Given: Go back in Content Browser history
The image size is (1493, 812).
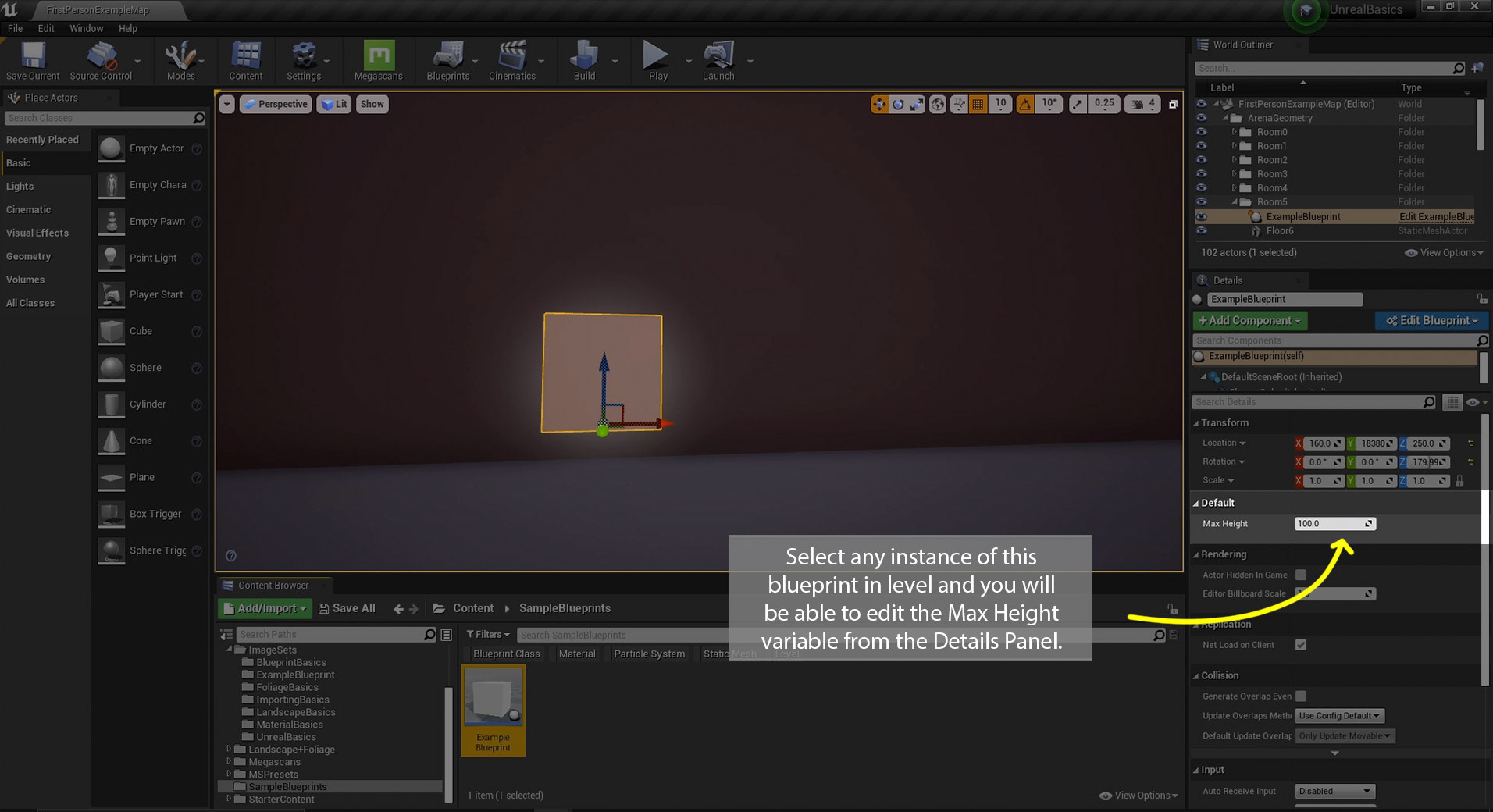Looking at the screenshot, I should point(399,609).
